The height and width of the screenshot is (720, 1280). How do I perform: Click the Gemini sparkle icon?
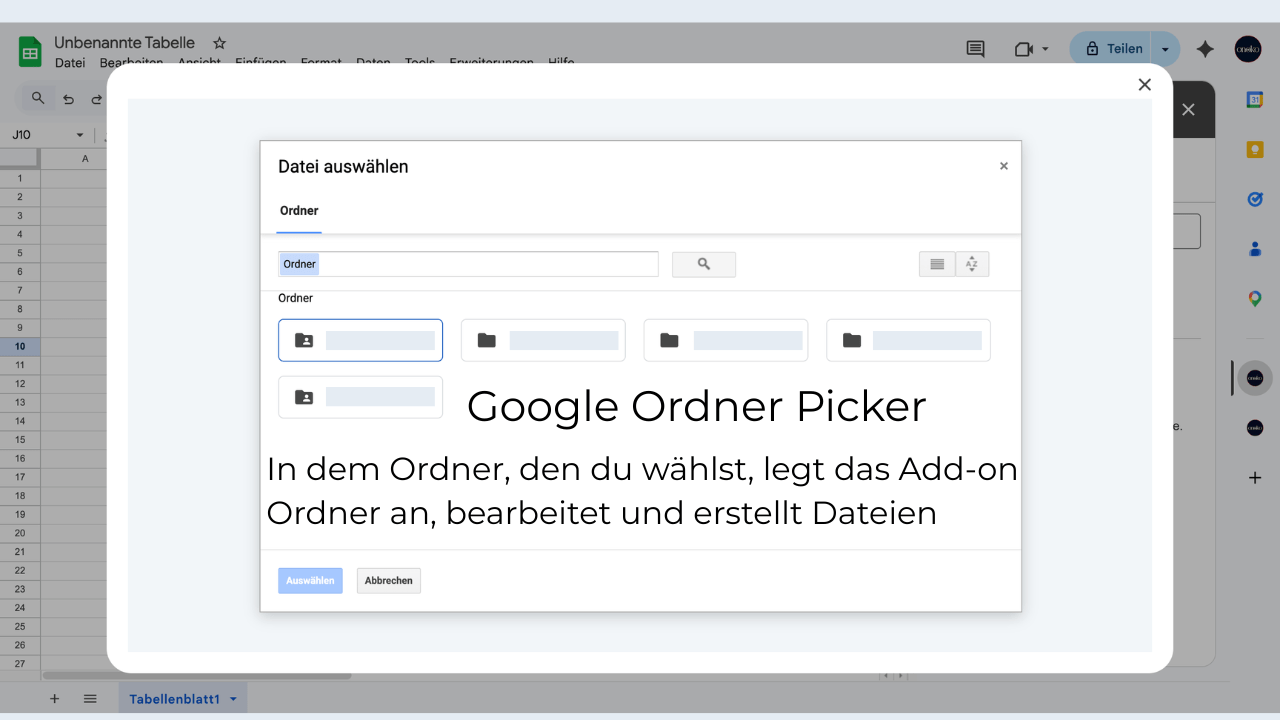click(1205, 49)
